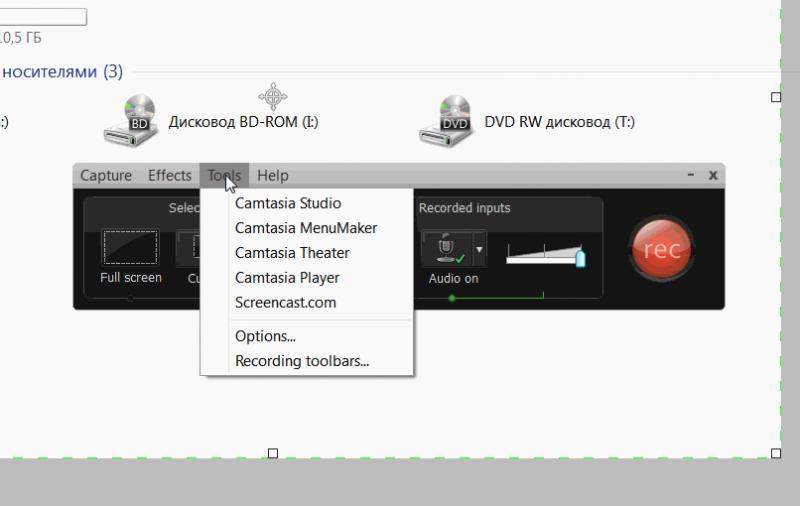Open the Effects menu
The image size is (800, 506).
(169, 175)
